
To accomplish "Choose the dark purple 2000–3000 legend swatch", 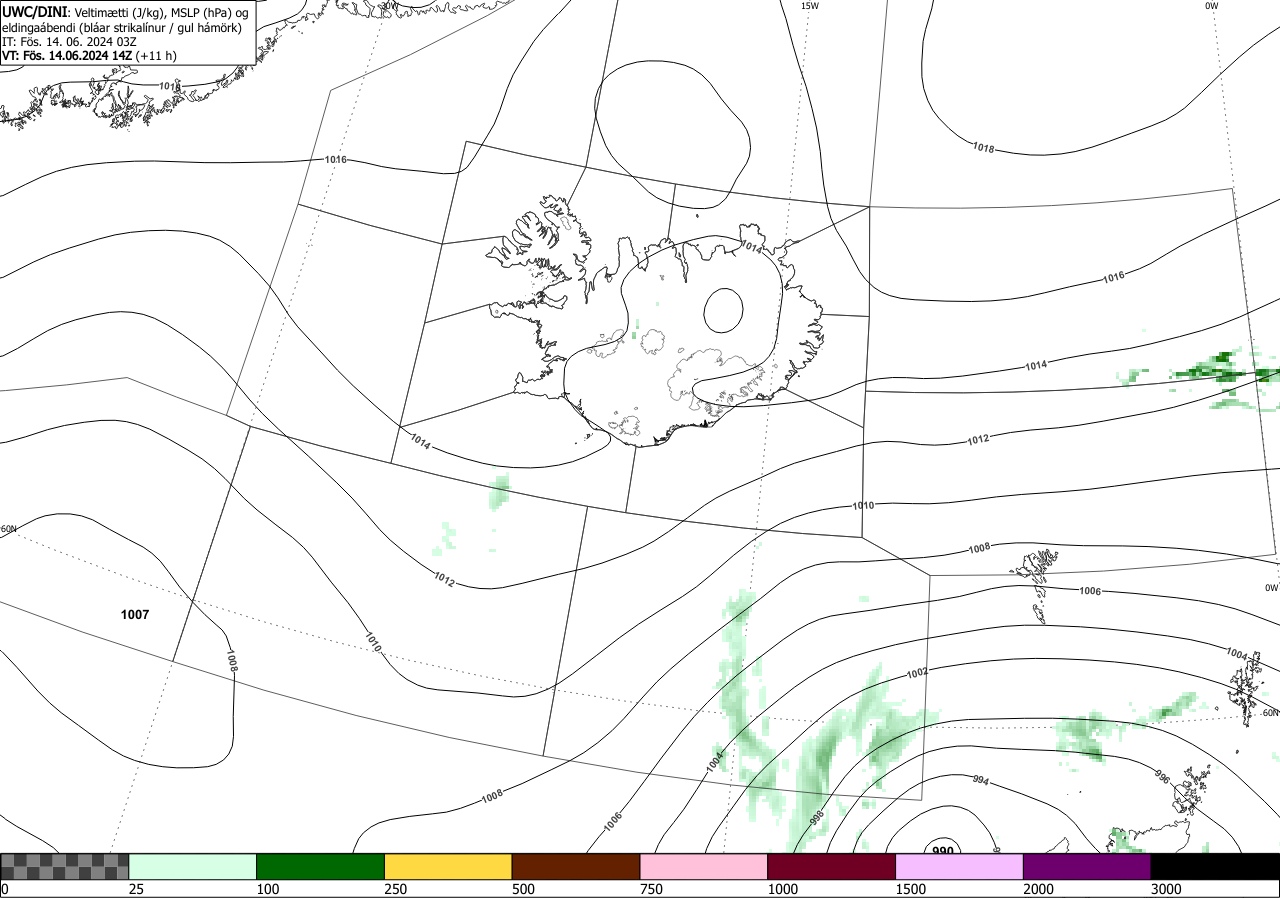I will (1087, 866).
